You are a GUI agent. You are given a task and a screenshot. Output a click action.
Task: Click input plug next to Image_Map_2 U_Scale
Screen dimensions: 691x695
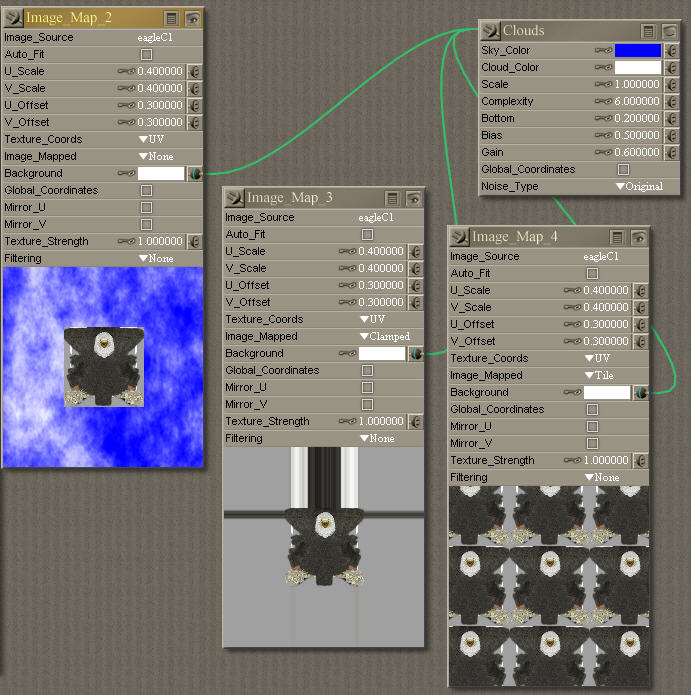195,71
